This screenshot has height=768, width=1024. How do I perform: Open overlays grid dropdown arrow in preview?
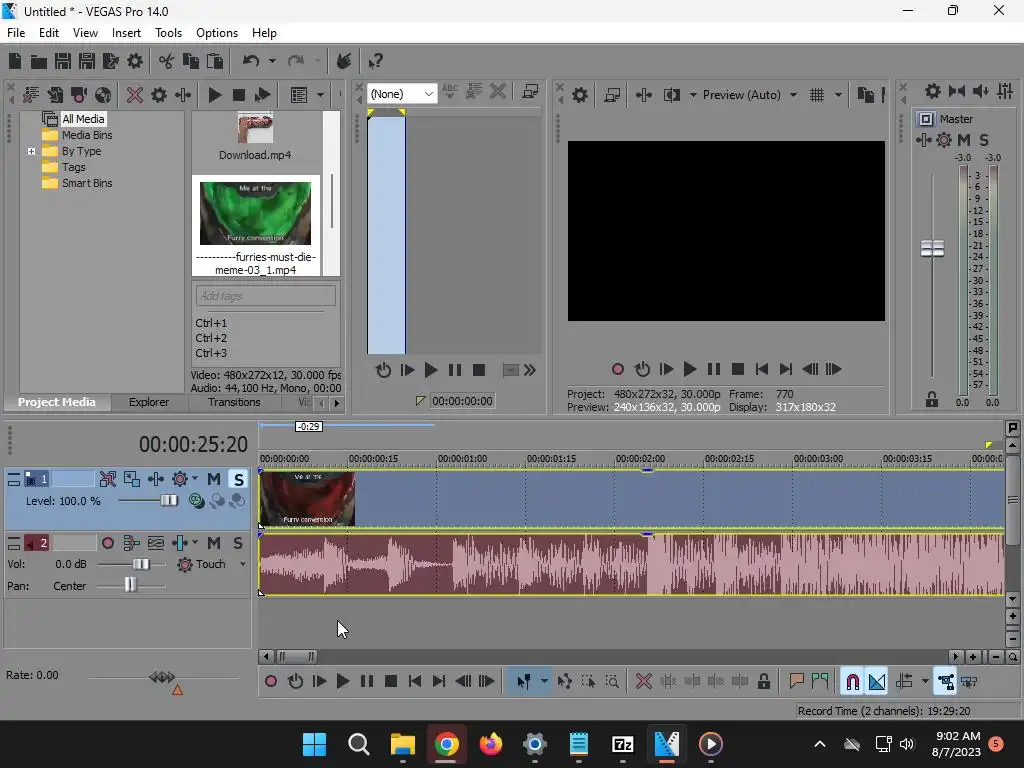[x=839, y=95]
